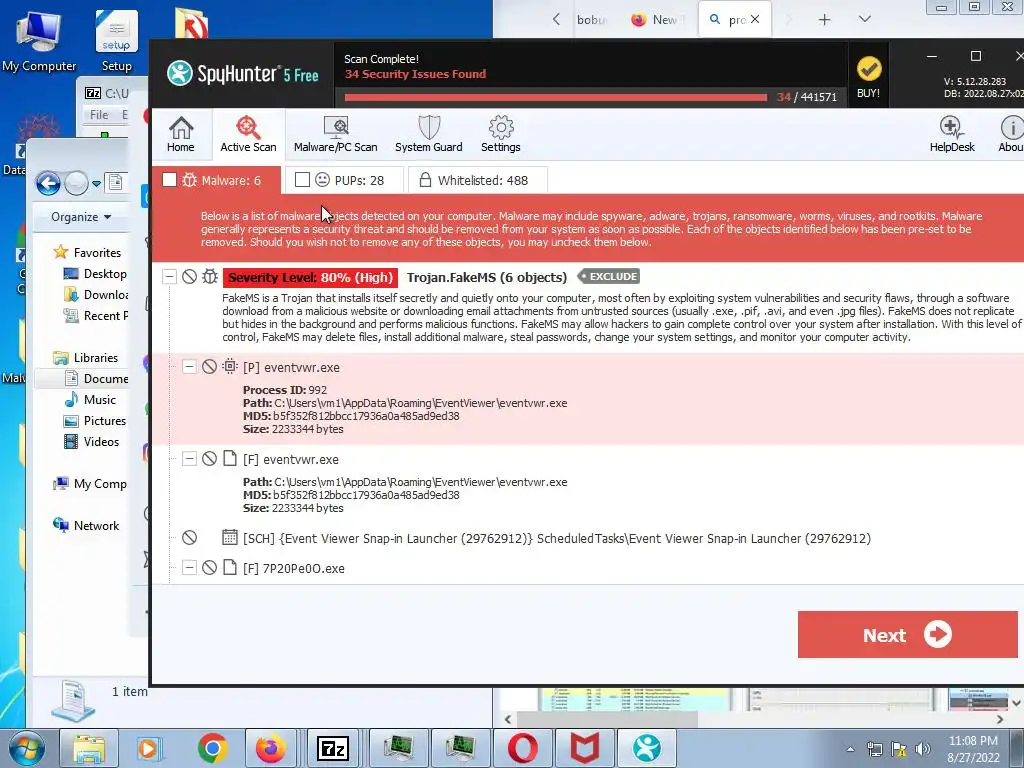Click the Windows Start button
The width and height of the screenshot is (1024, 768).
tap(25, 748)
